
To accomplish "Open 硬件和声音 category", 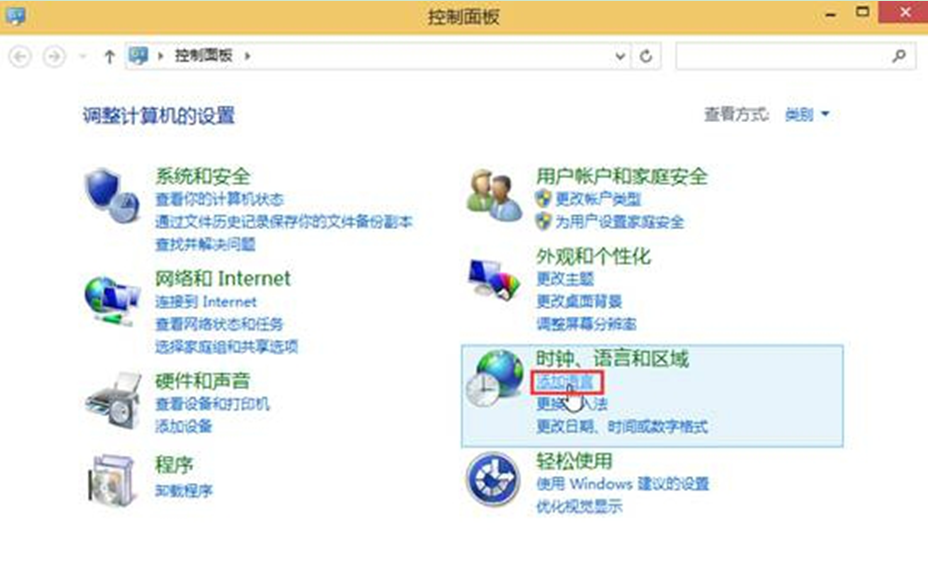I will pyautogui.click(x=202, y=381).
